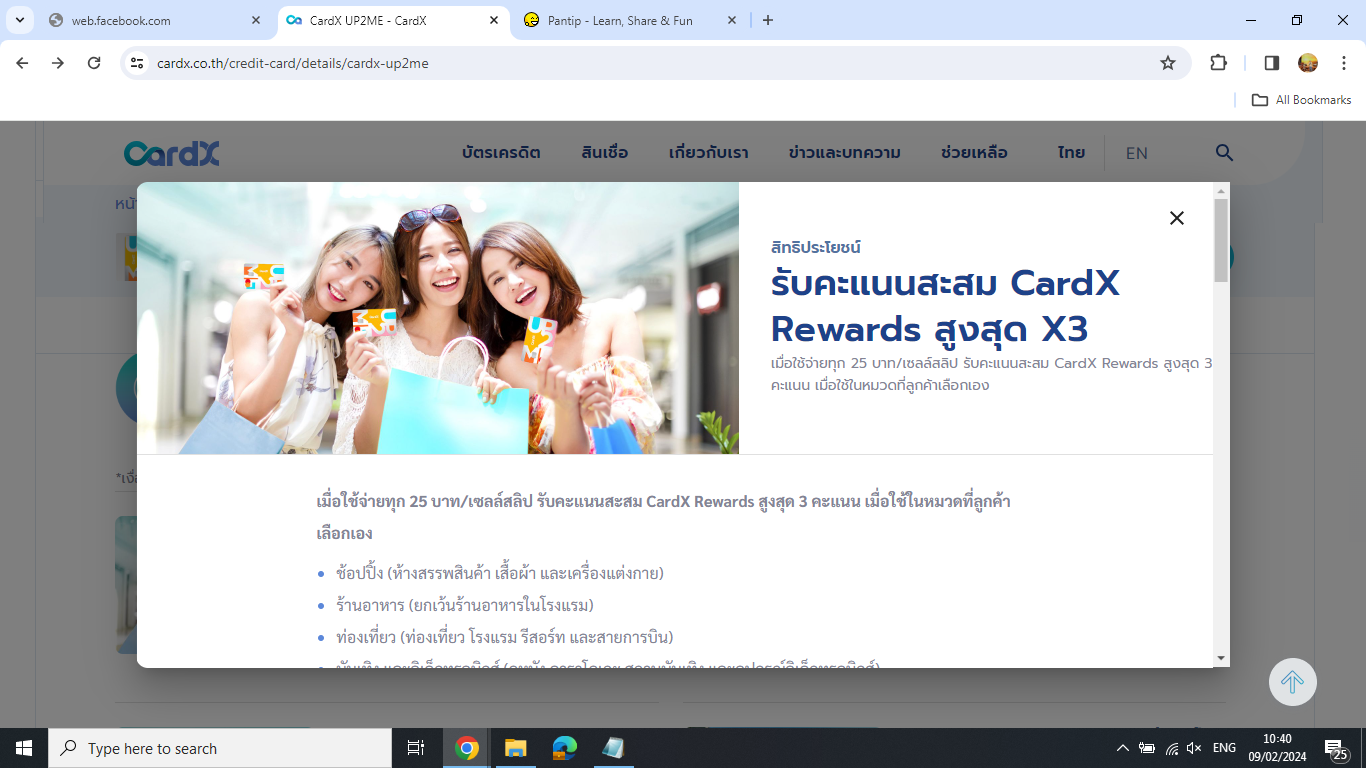
Task: Click the ช้อปปิ้ง bullet item
Action: coord(500,573)
